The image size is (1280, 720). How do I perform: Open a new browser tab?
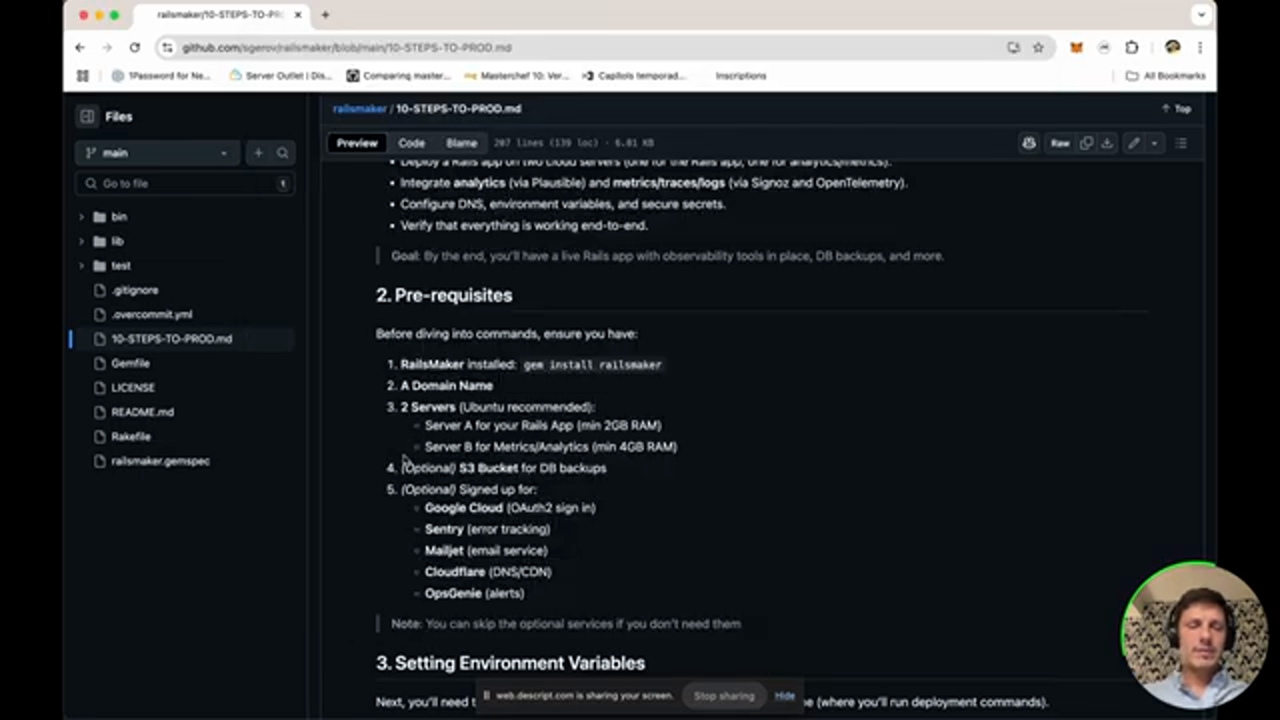pos(325,15)
